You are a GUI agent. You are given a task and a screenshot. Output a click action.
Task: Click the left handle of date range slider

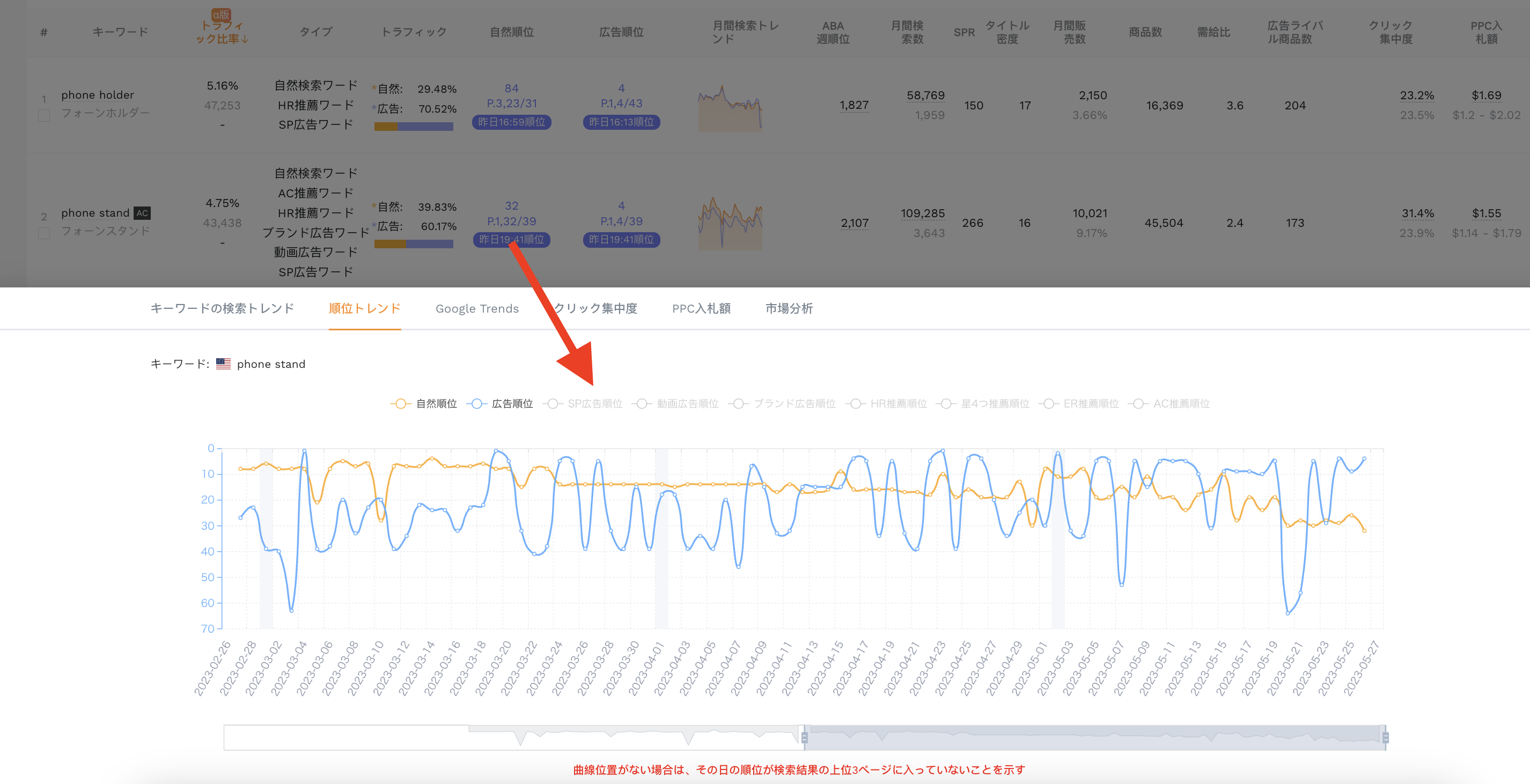coord(804,737)
